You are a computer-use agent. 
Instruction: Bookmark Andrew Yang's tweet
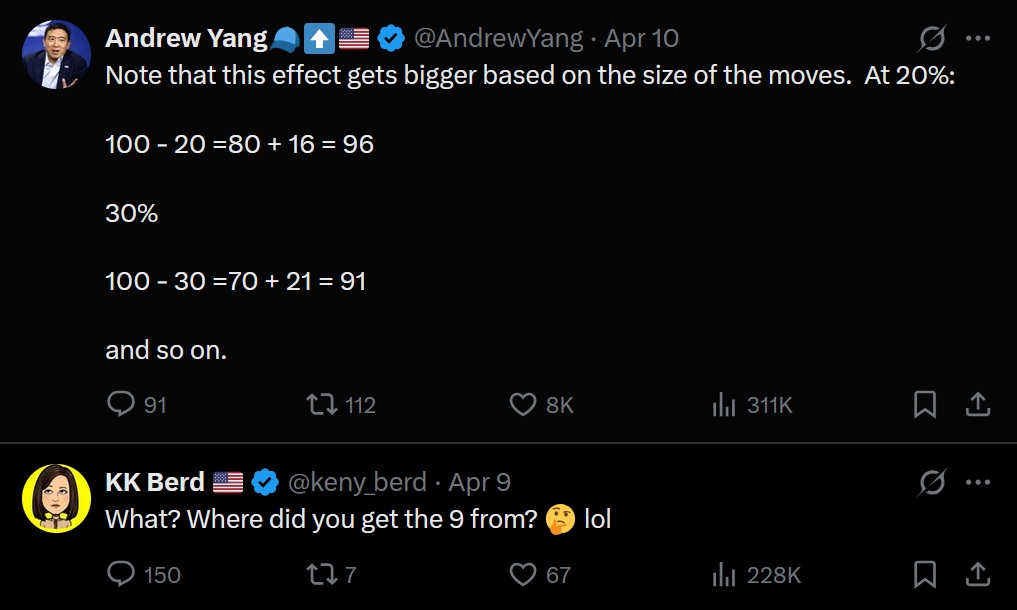coord(925,404)
